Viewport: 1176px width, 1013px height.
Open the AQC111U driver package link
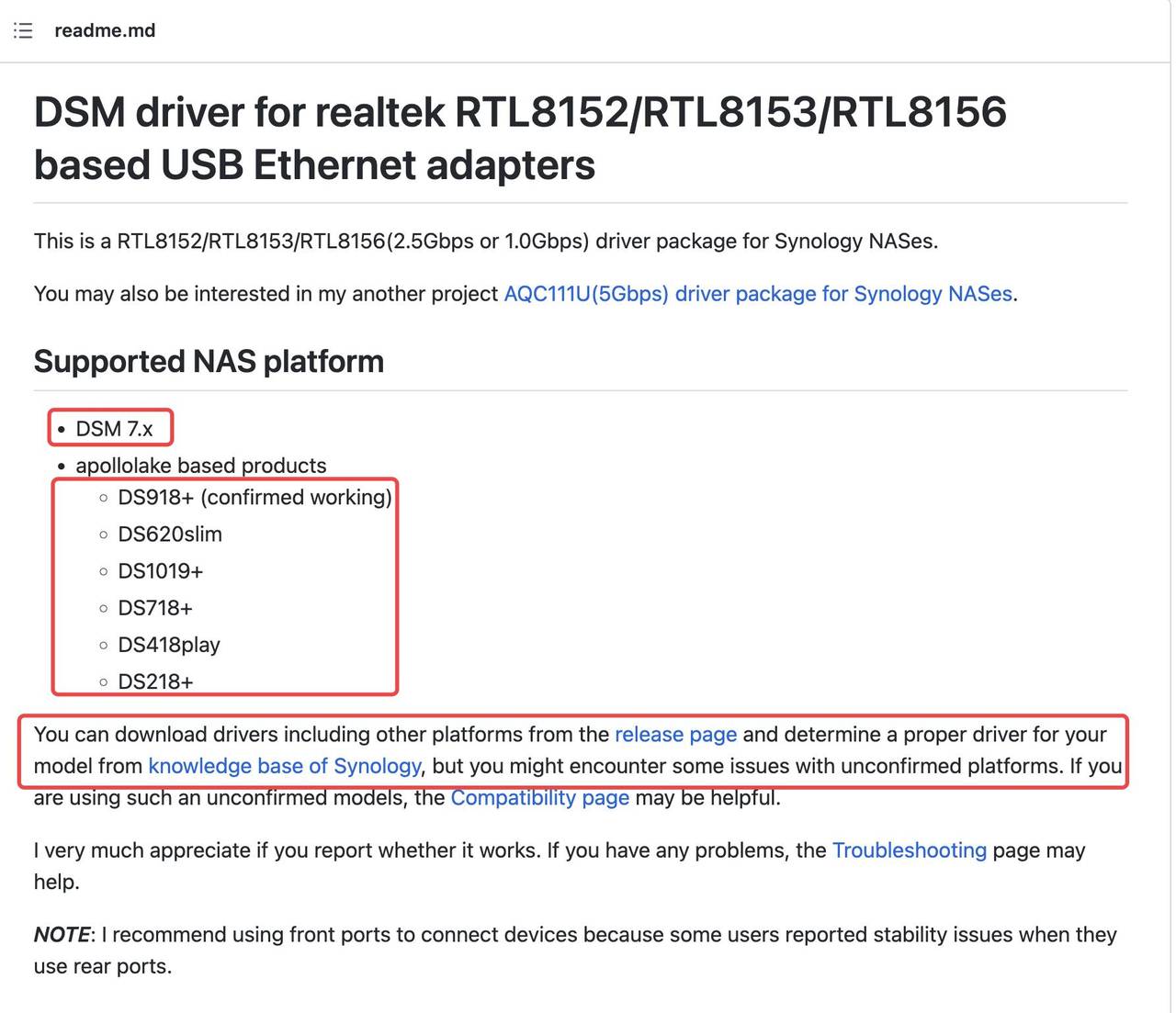click(x=759, y=294)
